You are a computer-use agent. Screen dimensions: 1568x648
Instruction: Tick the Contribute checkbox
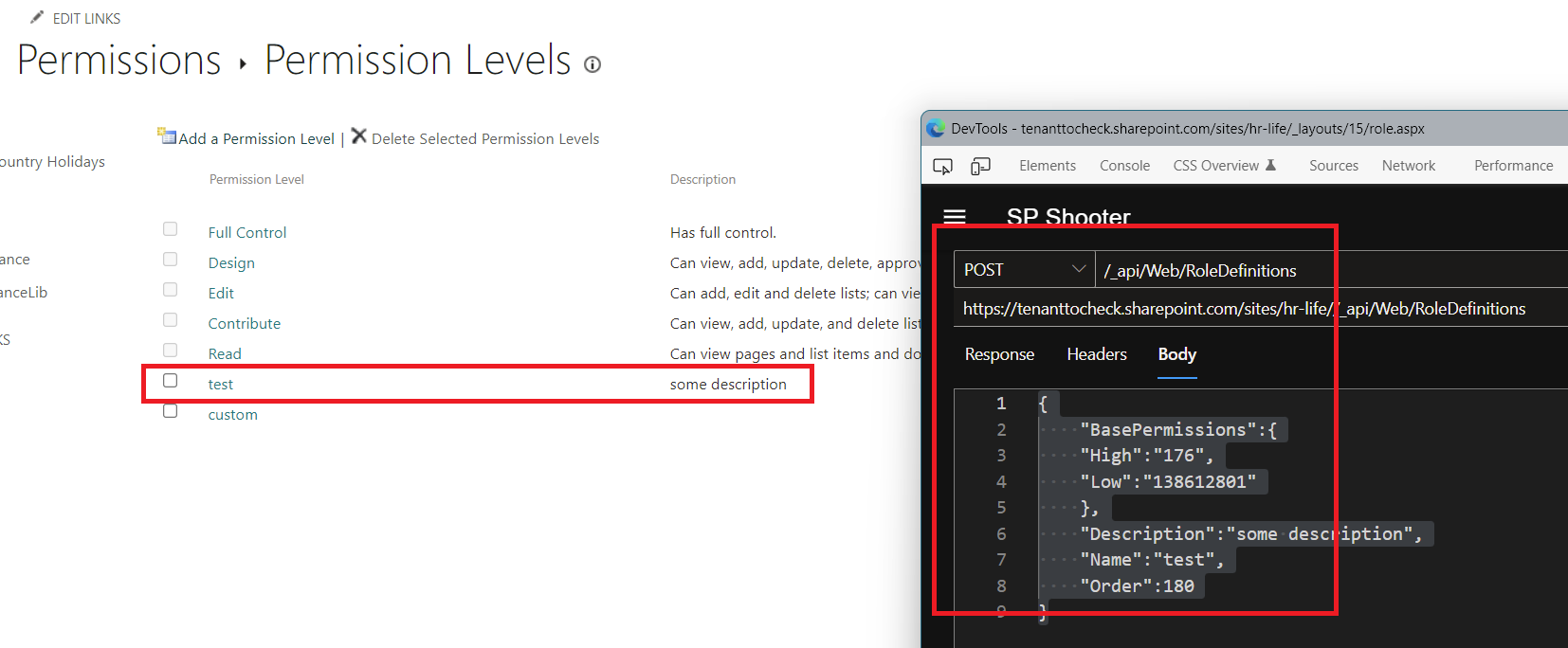click(x=171, y=320)
